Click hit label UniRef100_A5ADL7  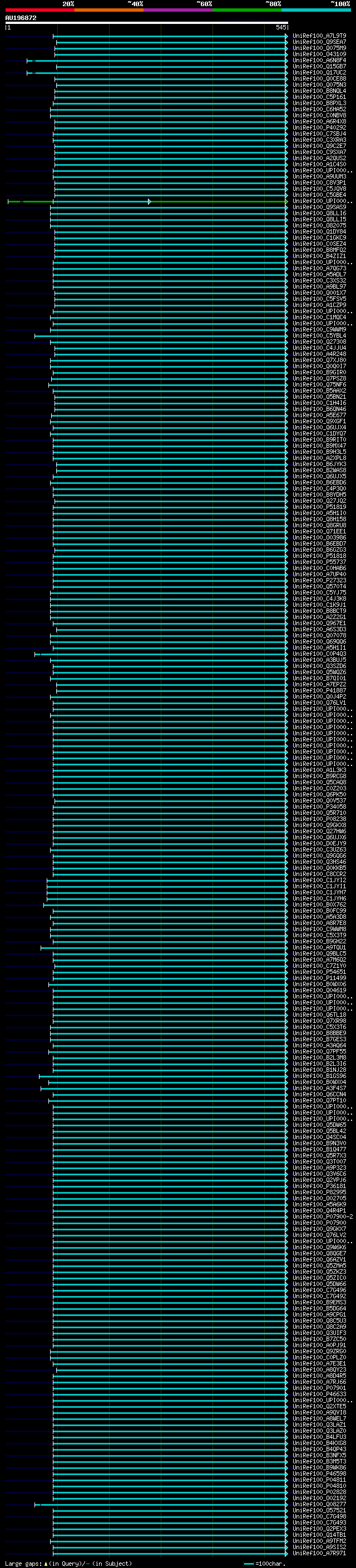(x=319, y=275)
